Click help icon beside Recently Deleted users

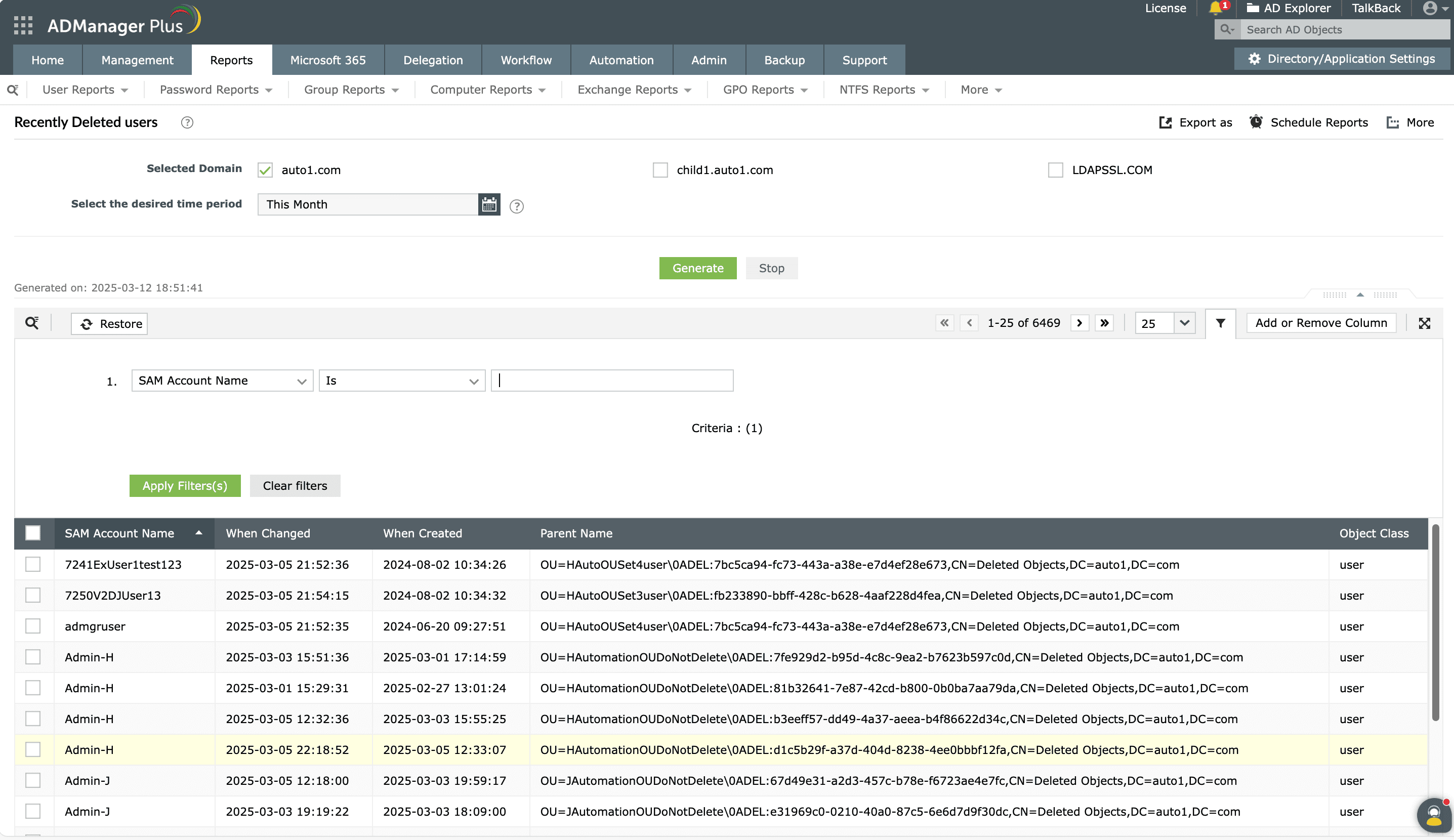187,122
